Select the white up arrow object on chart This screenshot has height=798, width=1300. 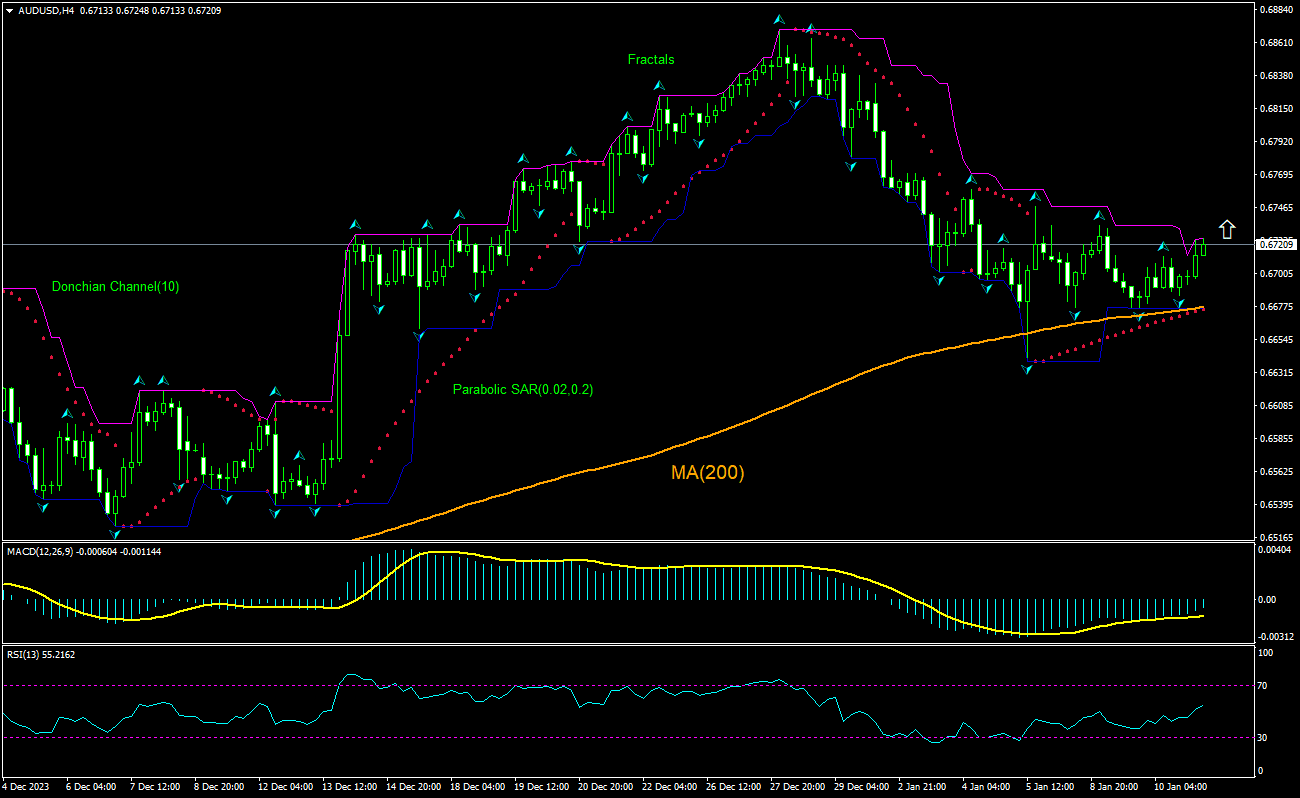[1227, 229]
